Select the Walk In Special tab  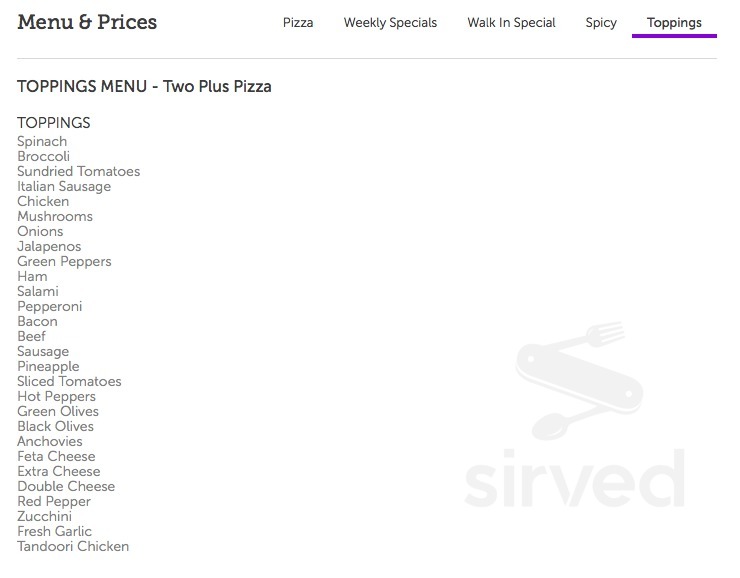click(x=511, y=23)
